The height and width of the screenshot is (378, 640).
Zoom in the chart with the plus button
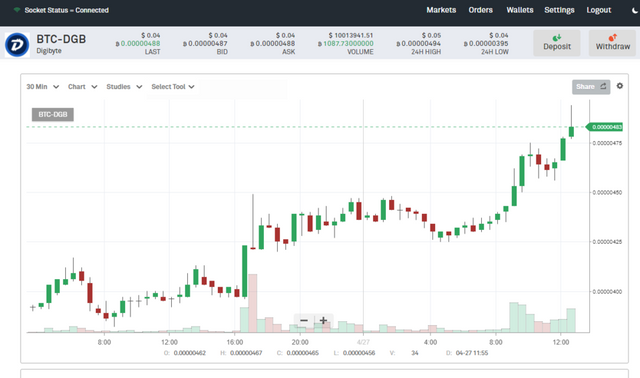point(323,320)
